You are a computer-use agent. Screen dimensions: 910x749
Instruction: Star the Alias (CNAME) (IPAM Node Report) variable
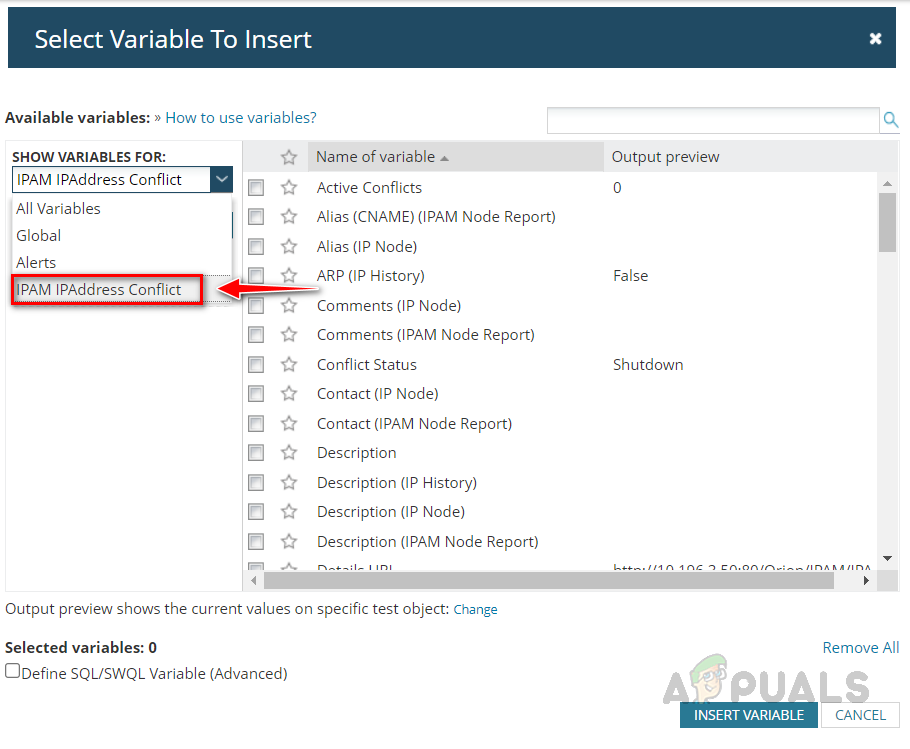pyautogui.click(x=289, y=216)
